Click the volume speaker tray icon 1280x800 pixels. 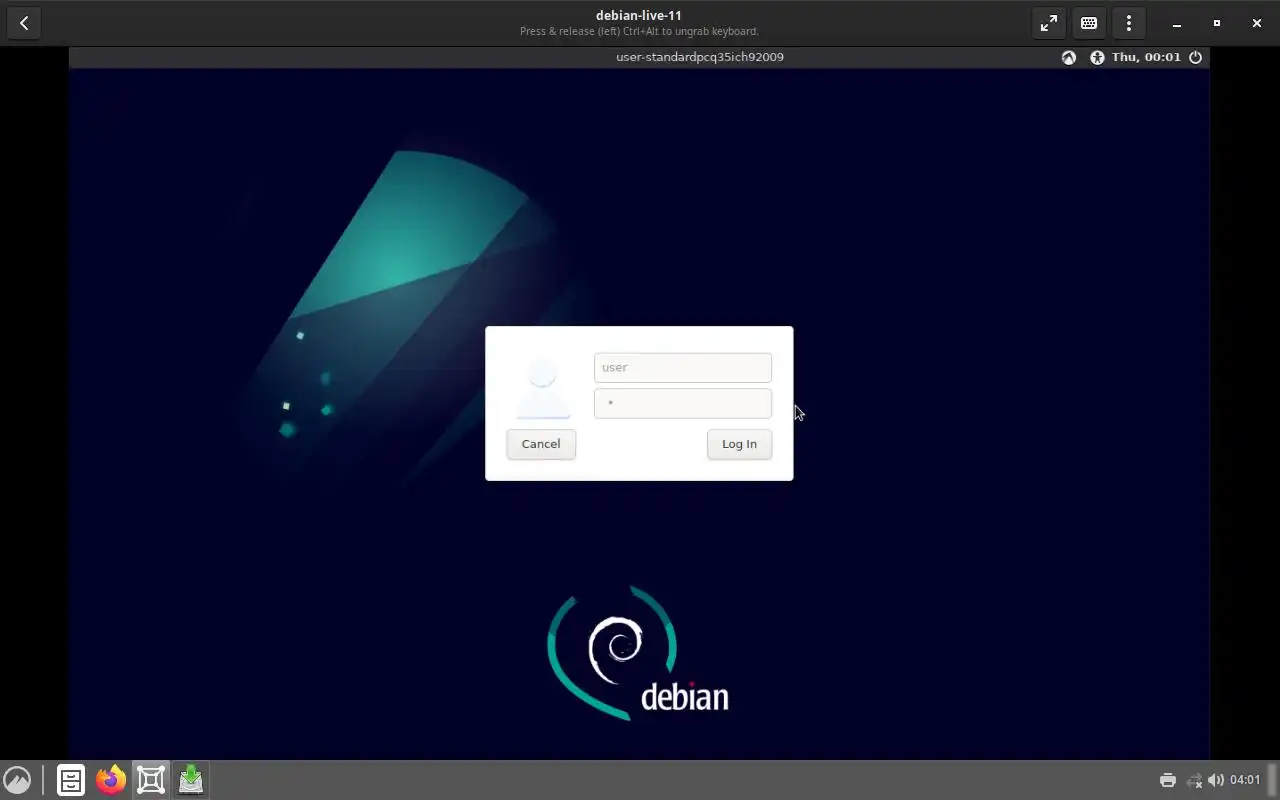(x=1216, y=780)
